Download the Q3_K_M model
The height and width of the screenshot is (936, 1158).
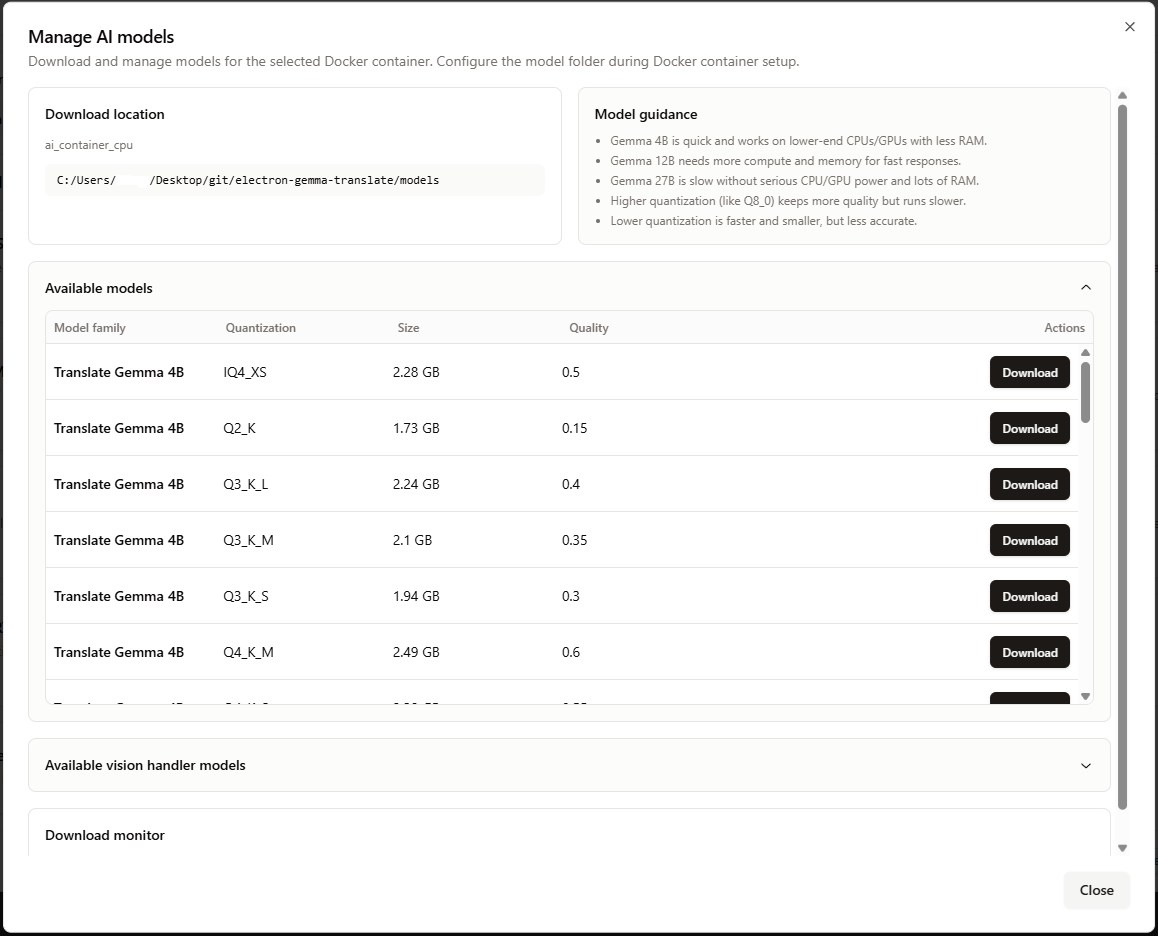tap(1029, 540)
